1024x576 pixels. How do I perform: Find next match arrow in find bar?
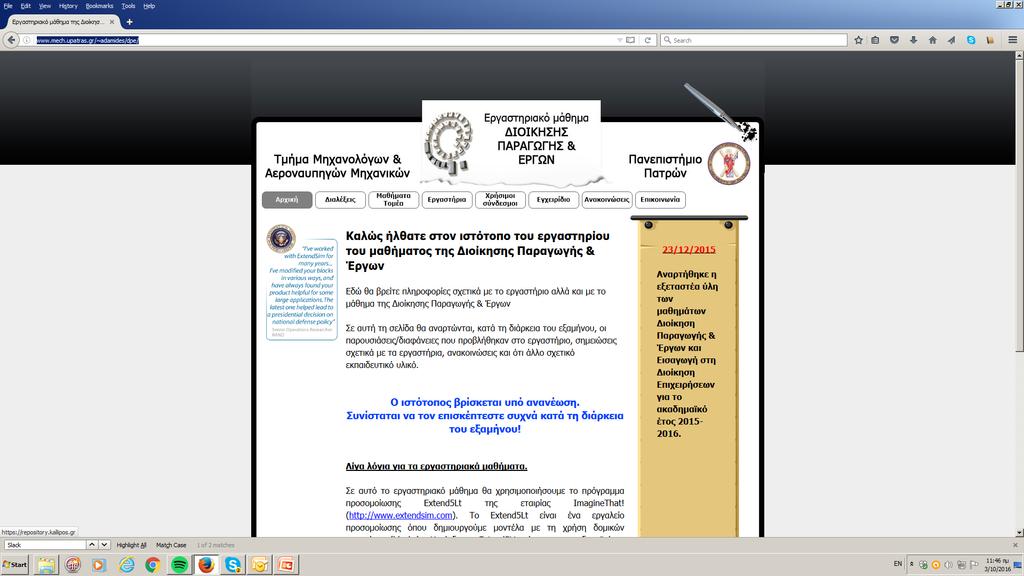[x=104, y=545]
